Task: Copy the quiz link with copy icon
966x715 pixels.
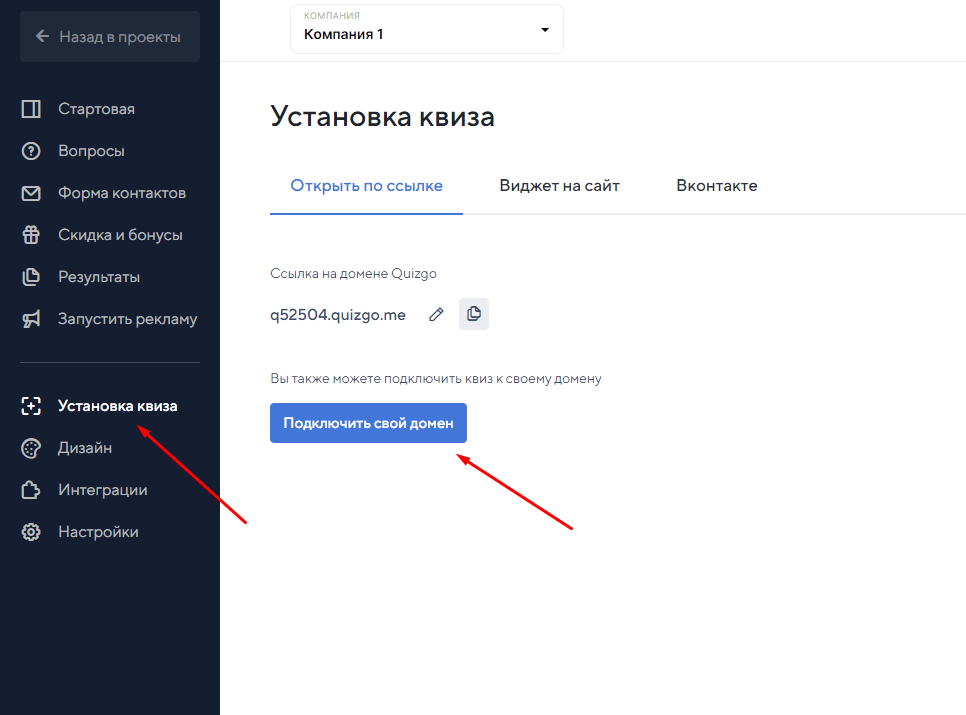Action: tap(474, 314)
